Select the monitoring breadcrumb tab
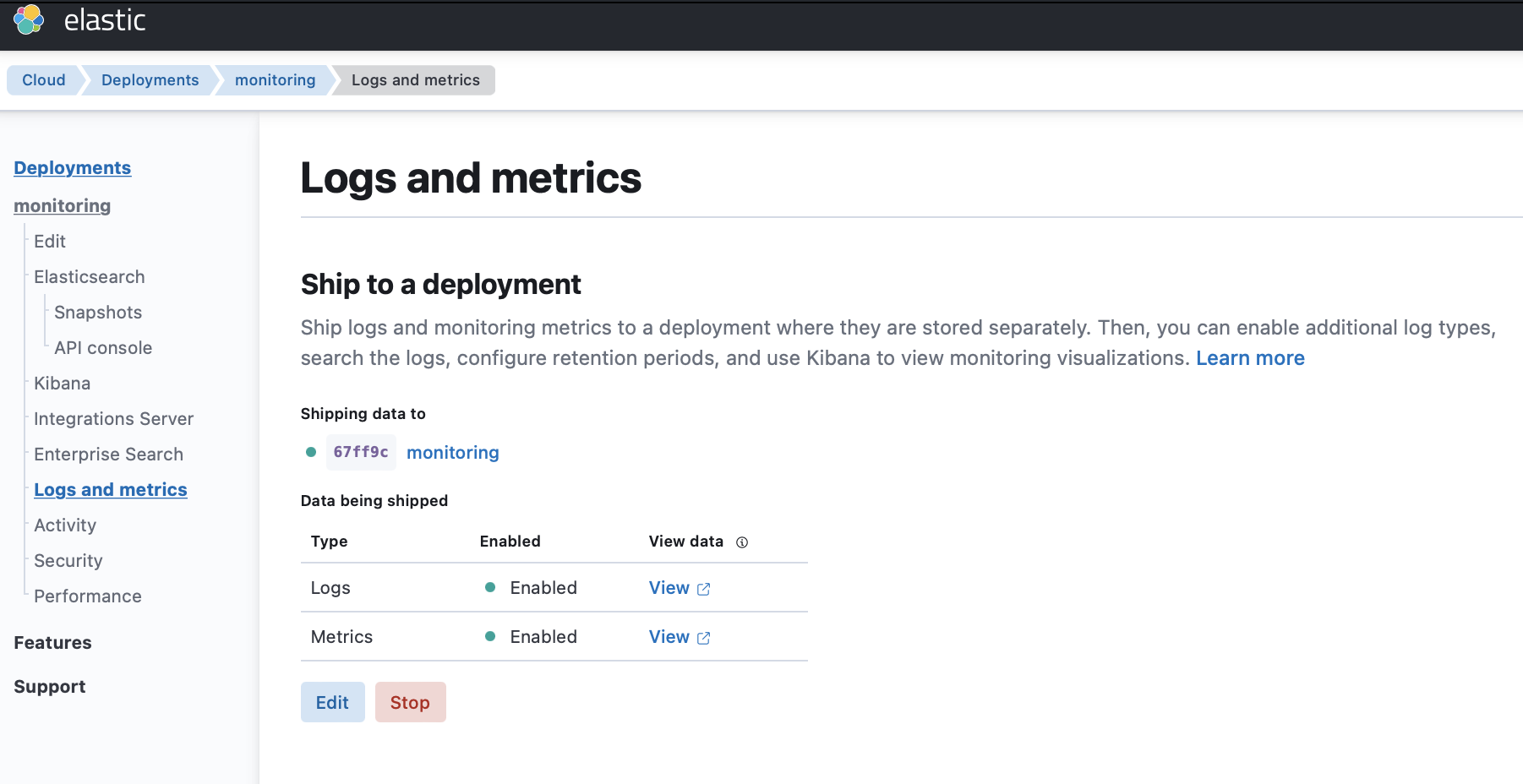This screenshot has height=784, width=1523. [x=274, y=79]
